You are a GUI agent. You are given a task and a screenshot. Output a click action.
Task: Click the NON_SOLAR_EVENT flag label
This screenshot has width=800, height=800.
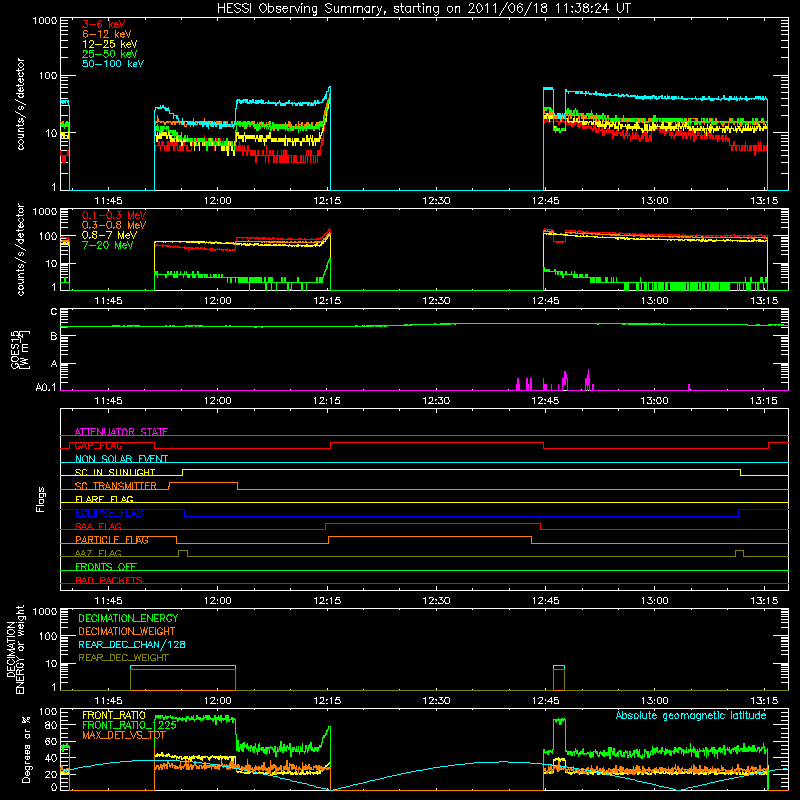coord(121,459)
